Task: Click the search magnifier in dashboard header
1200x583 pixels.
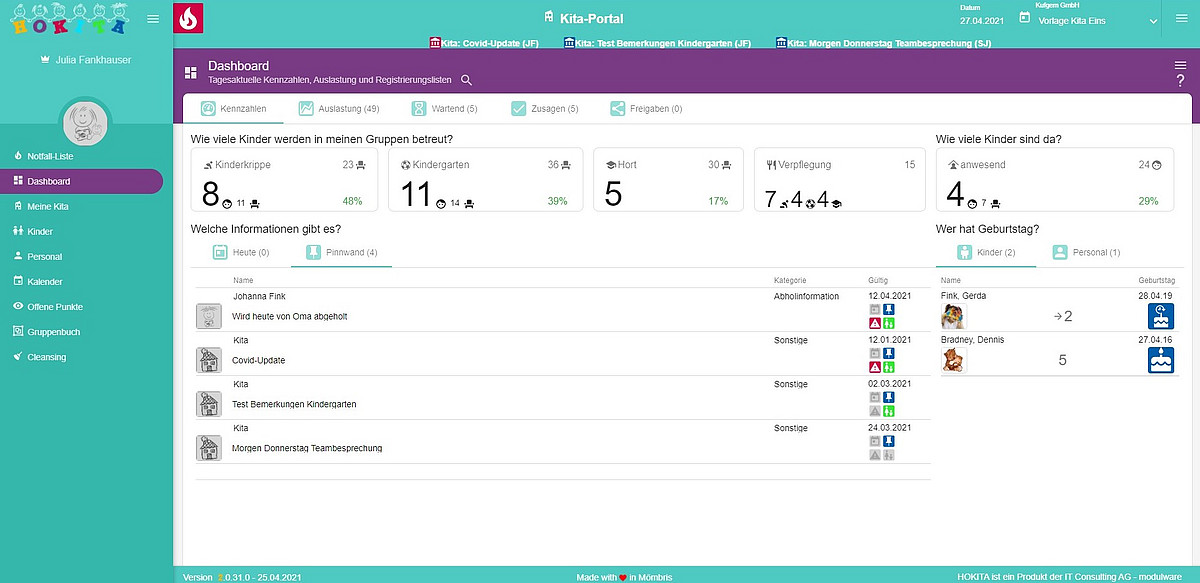Action: point(466,80)
